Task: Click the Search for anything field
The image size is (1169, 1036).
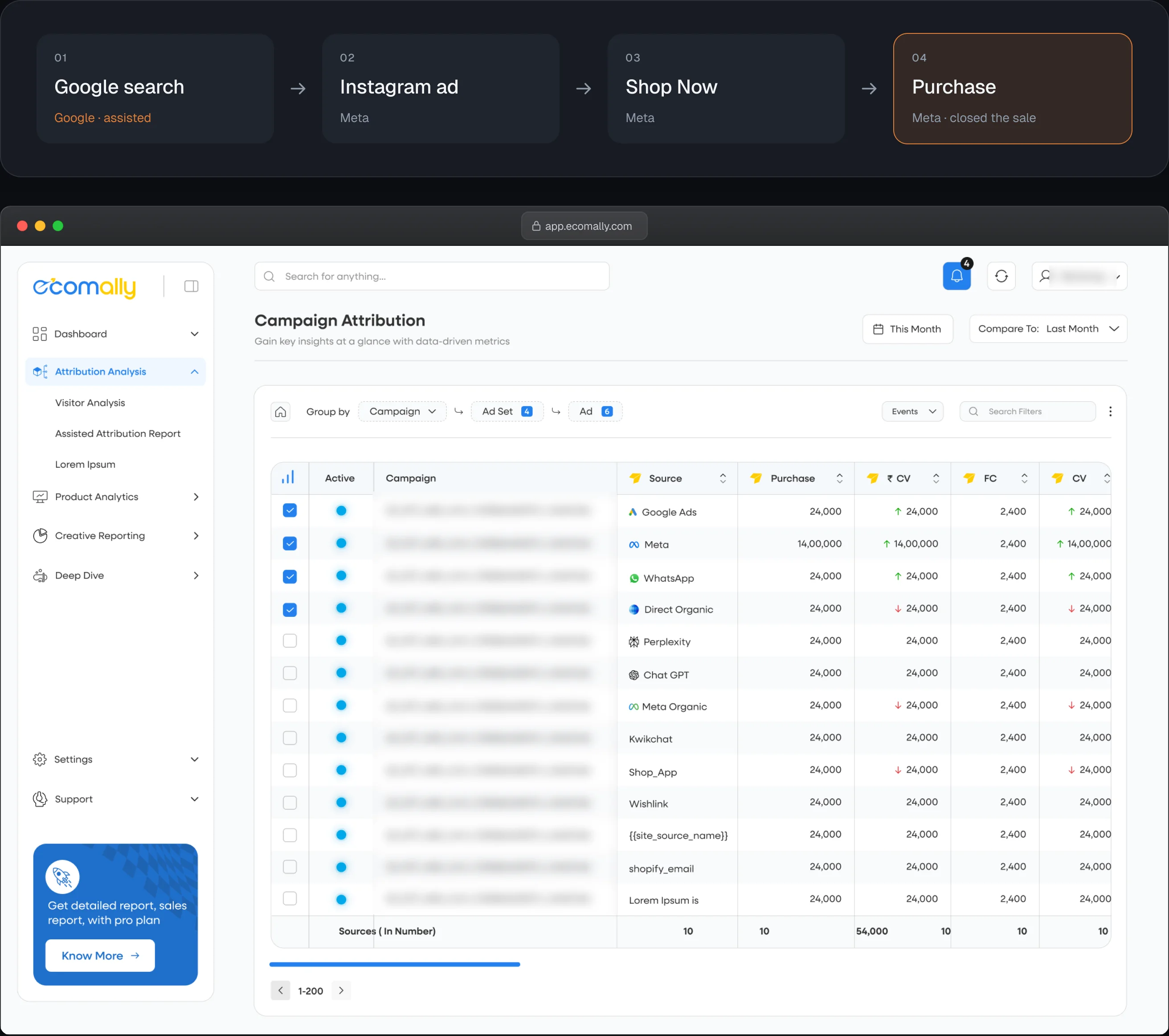Action: click(432, 276)
